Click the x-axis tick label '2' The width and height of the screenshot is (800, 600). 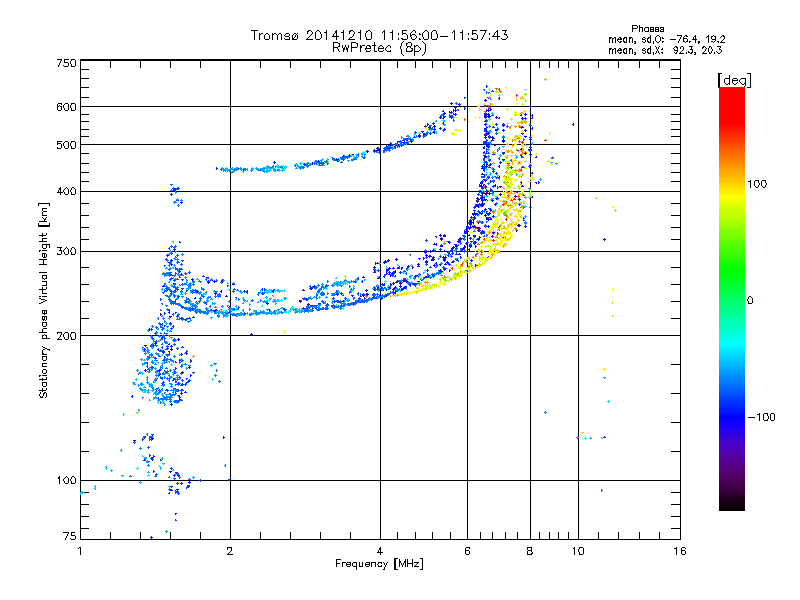230,551
